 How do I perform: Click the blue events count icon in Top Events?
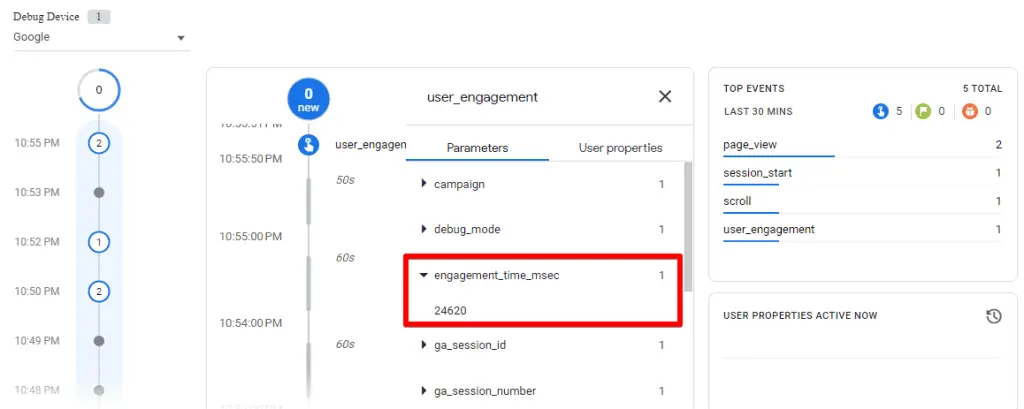tap(880, 112)
